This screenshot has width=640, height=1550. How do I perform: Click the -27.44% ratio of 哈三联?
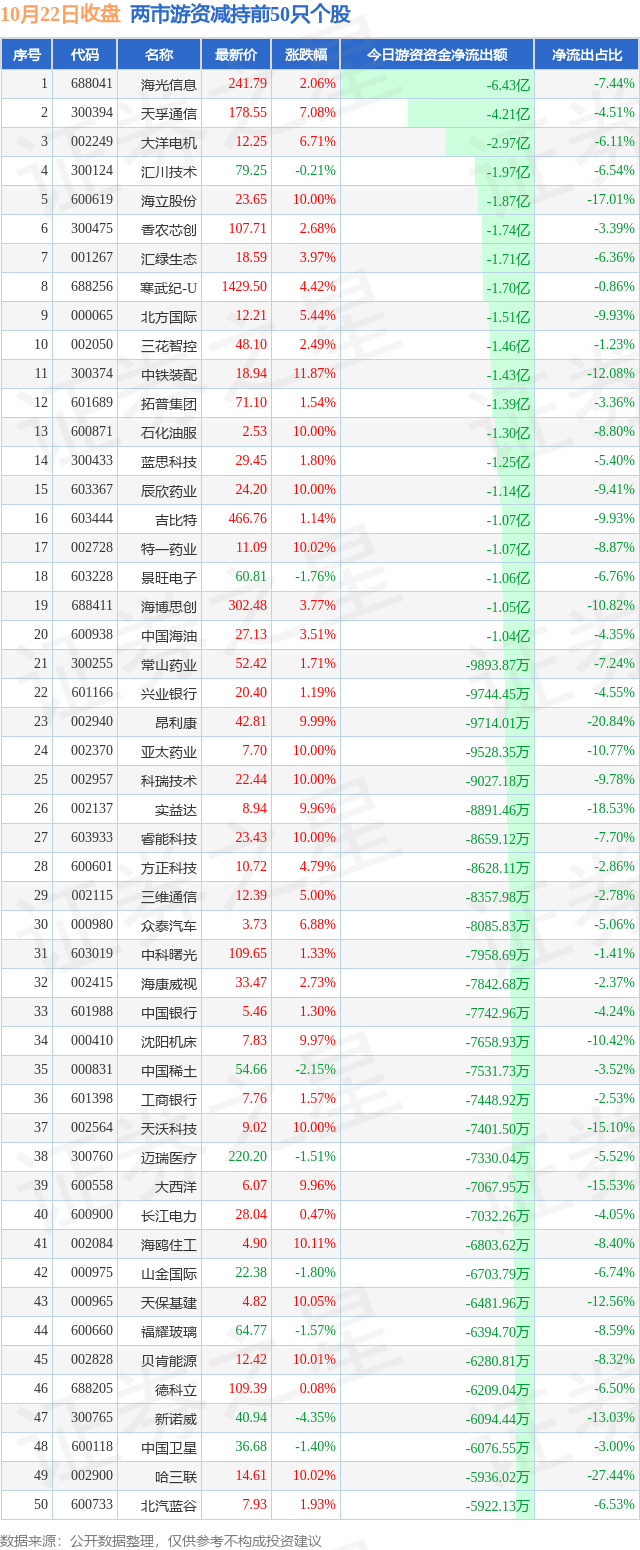tap(613, 1476)
